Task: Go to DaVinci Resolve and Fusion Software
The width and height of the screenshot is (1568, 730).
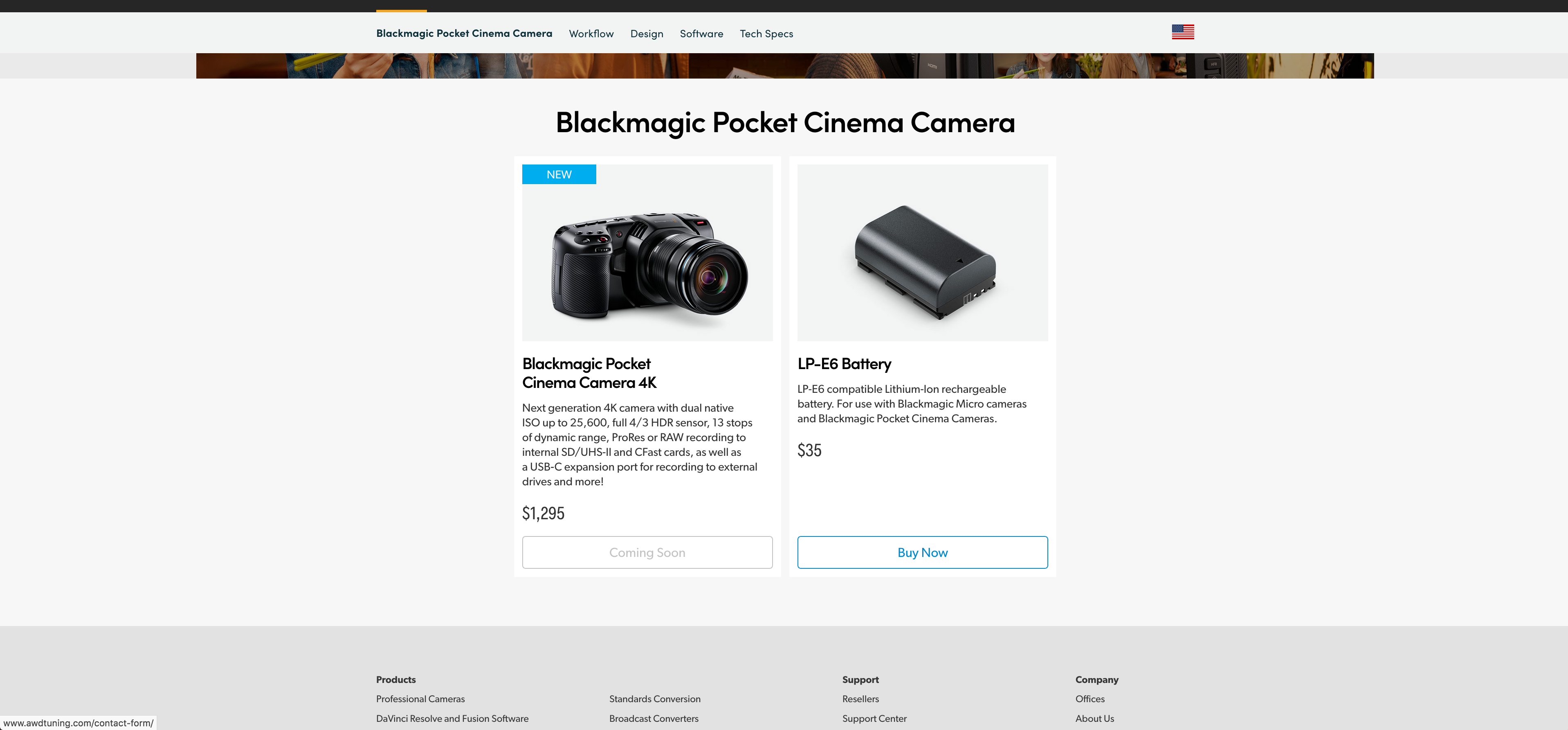Action: point(452,719)
